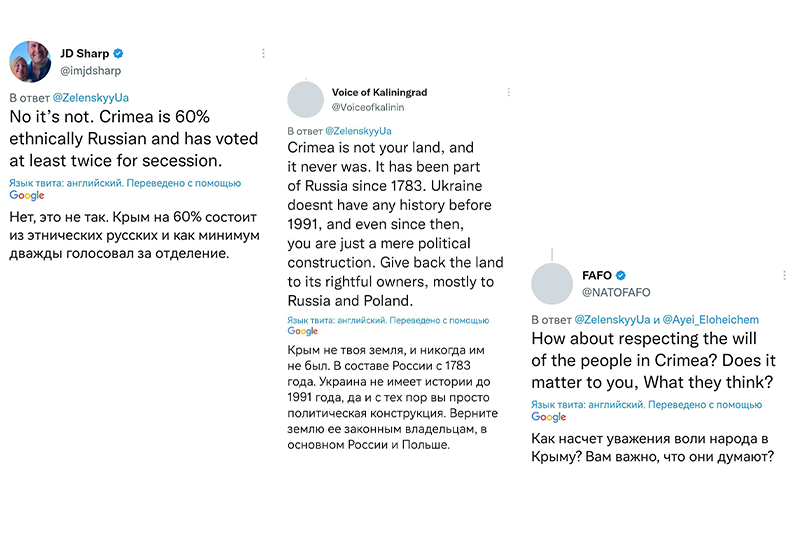Open the @imjdsharp handle
The height and width of the screenshot is (533, 800).
[91, 71]
